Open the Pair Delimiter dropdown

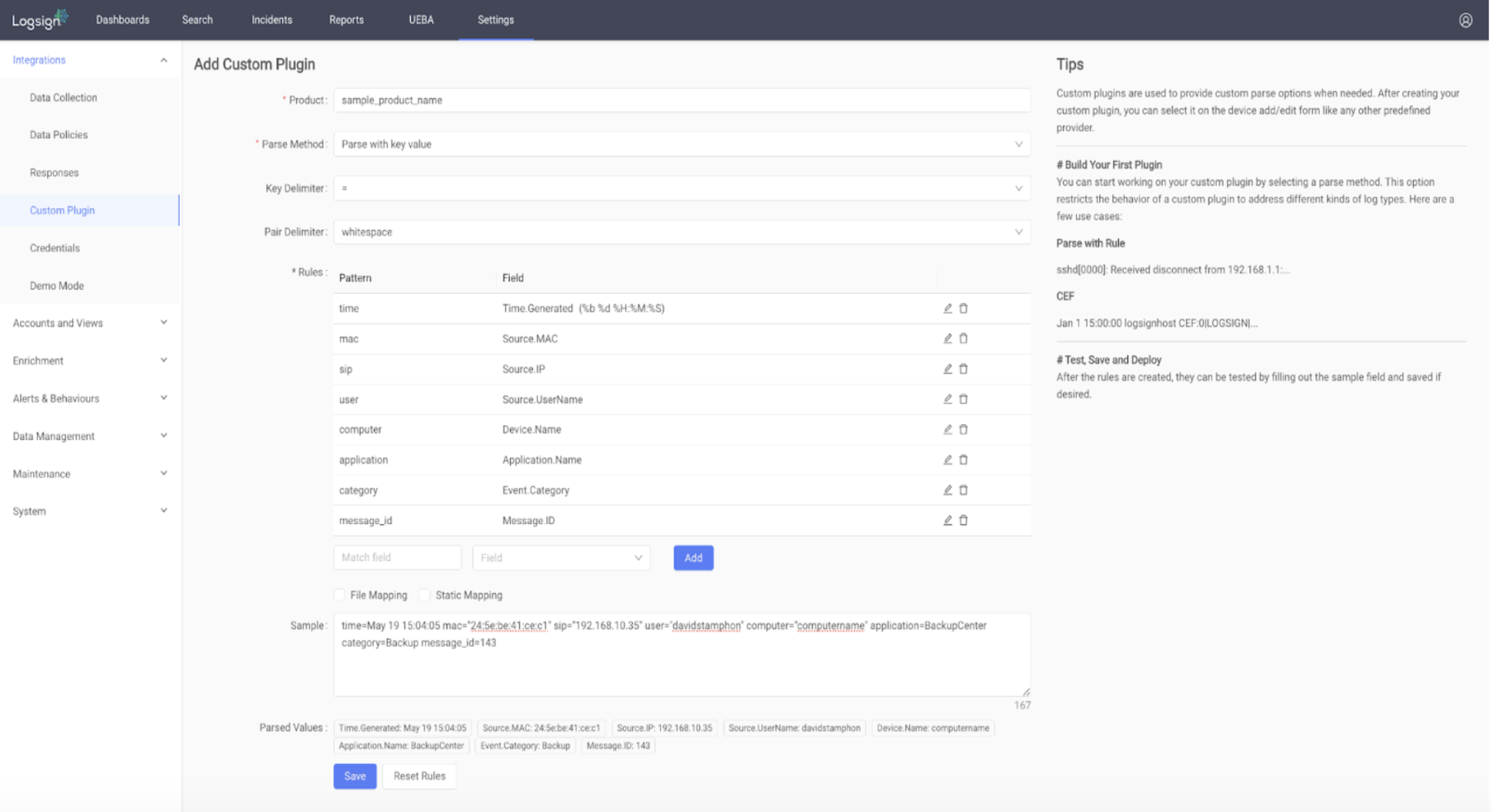682,232
